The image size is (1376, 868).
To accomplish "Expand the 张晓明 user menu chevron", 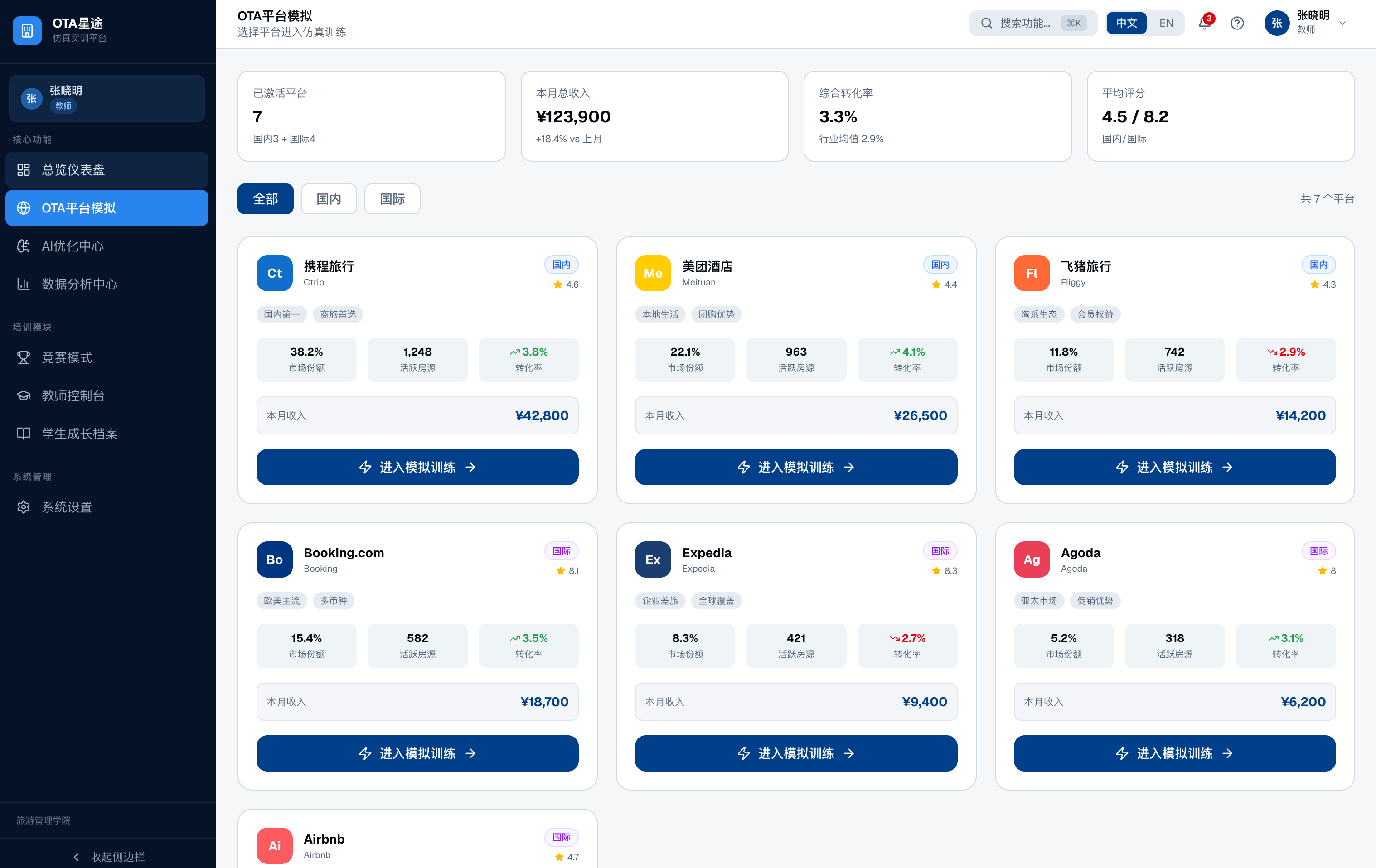I will (1343, 24).
